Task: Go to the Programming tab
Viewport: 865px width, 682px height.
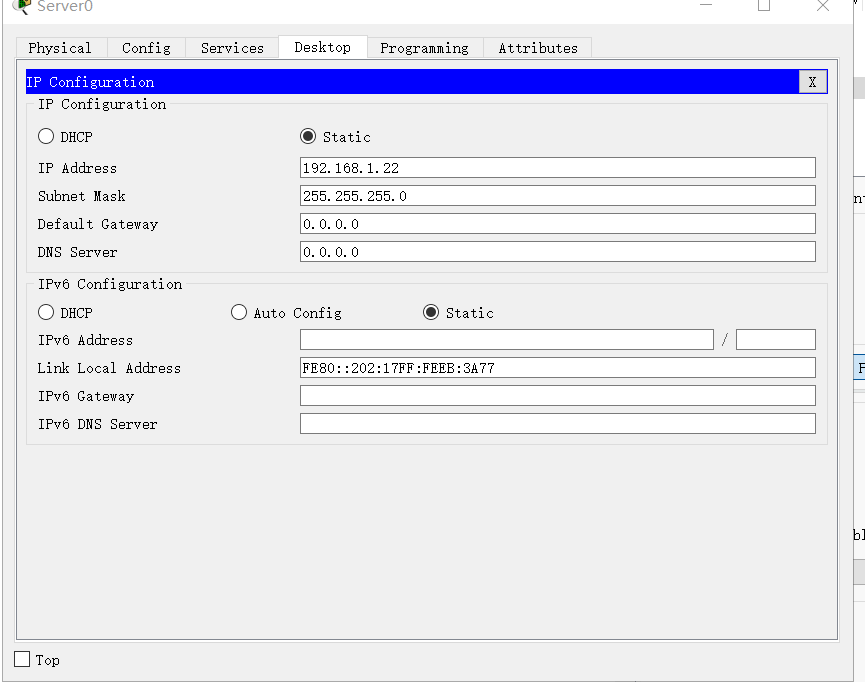Action: point(425,48)
